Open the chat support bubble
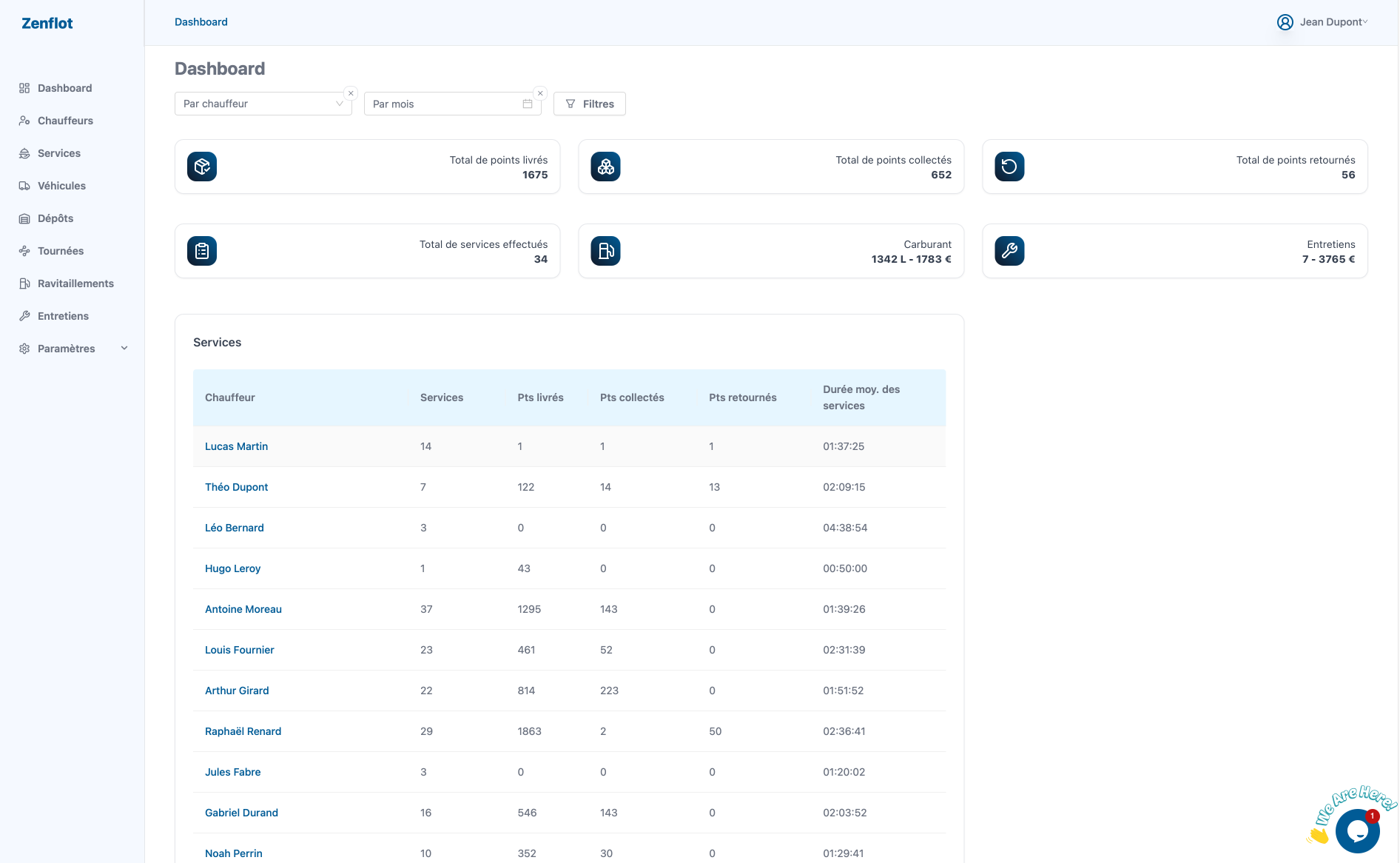The height and width of the screenshot is (863, 1400). [x=1359, y=830]
